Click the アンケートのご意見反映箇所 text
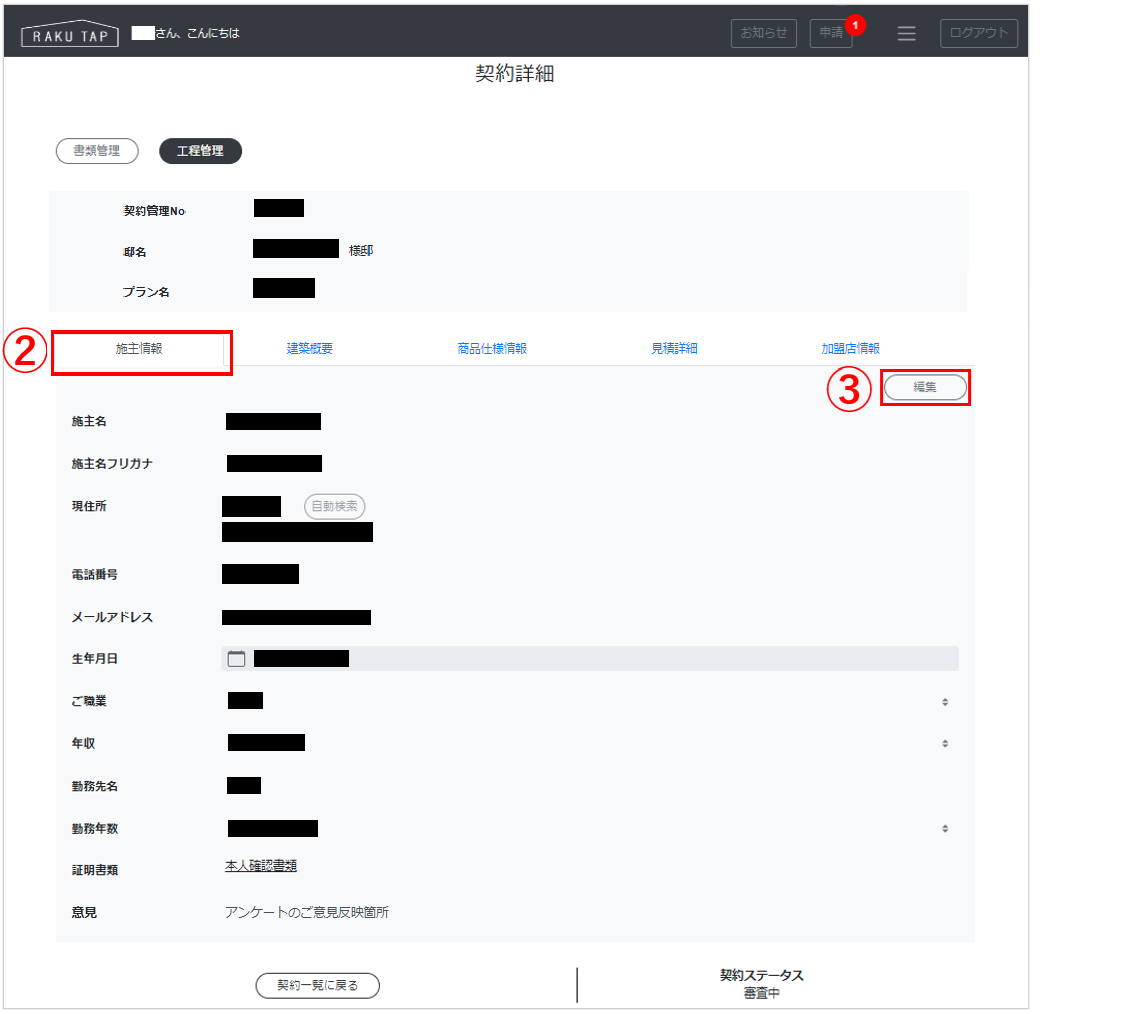This screenshot has height=1014, width=1137. pyautogui.click(x=307, y=912)
